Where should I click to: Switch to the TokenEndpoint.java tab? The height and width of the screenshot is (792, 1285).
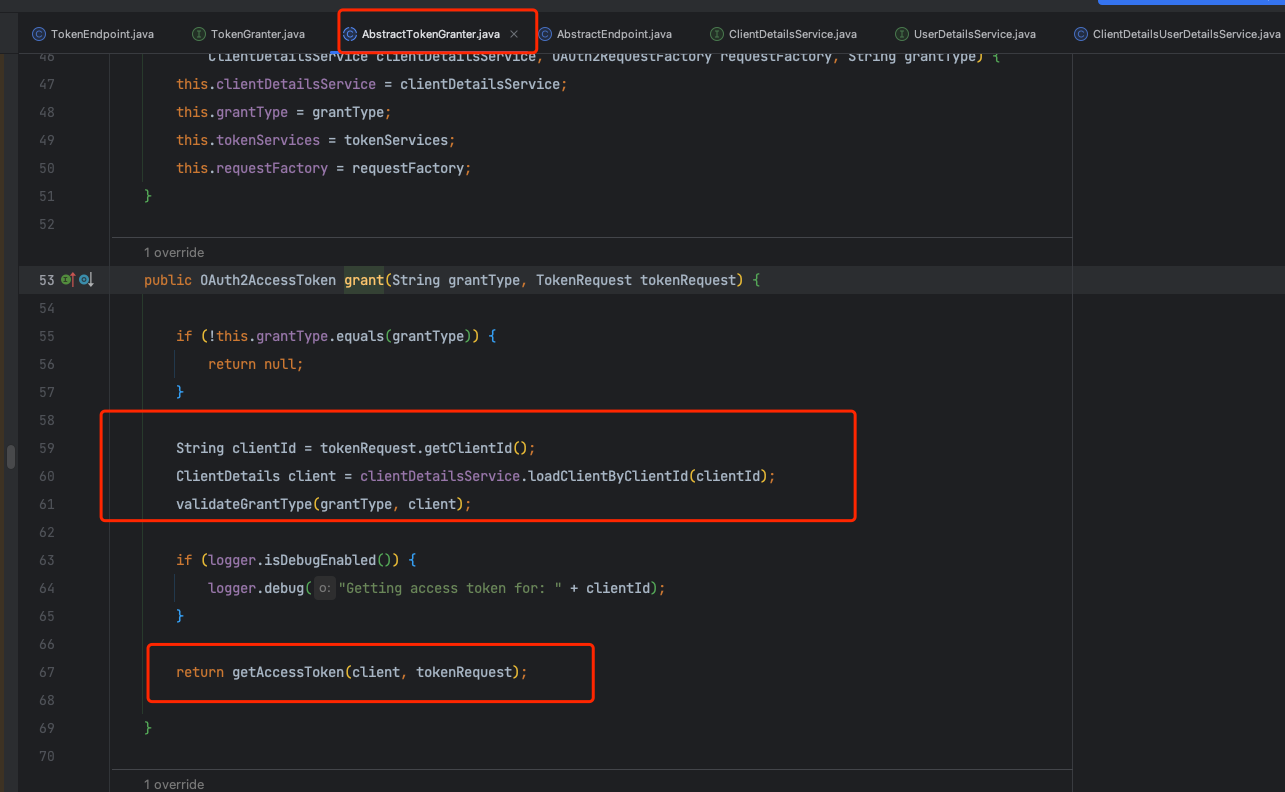pyautogui.click(x=101, y=34)
